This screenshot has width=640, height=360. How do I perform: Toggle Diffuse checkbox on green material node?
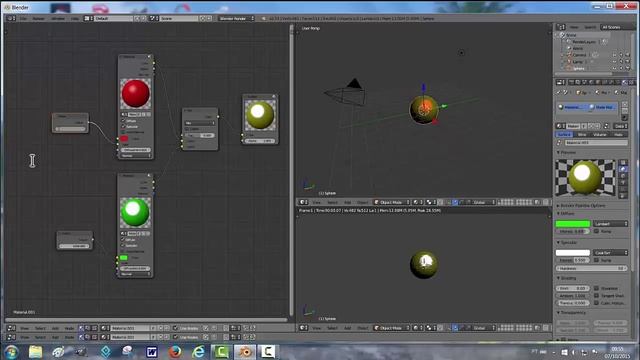click(x=123, y=240)
